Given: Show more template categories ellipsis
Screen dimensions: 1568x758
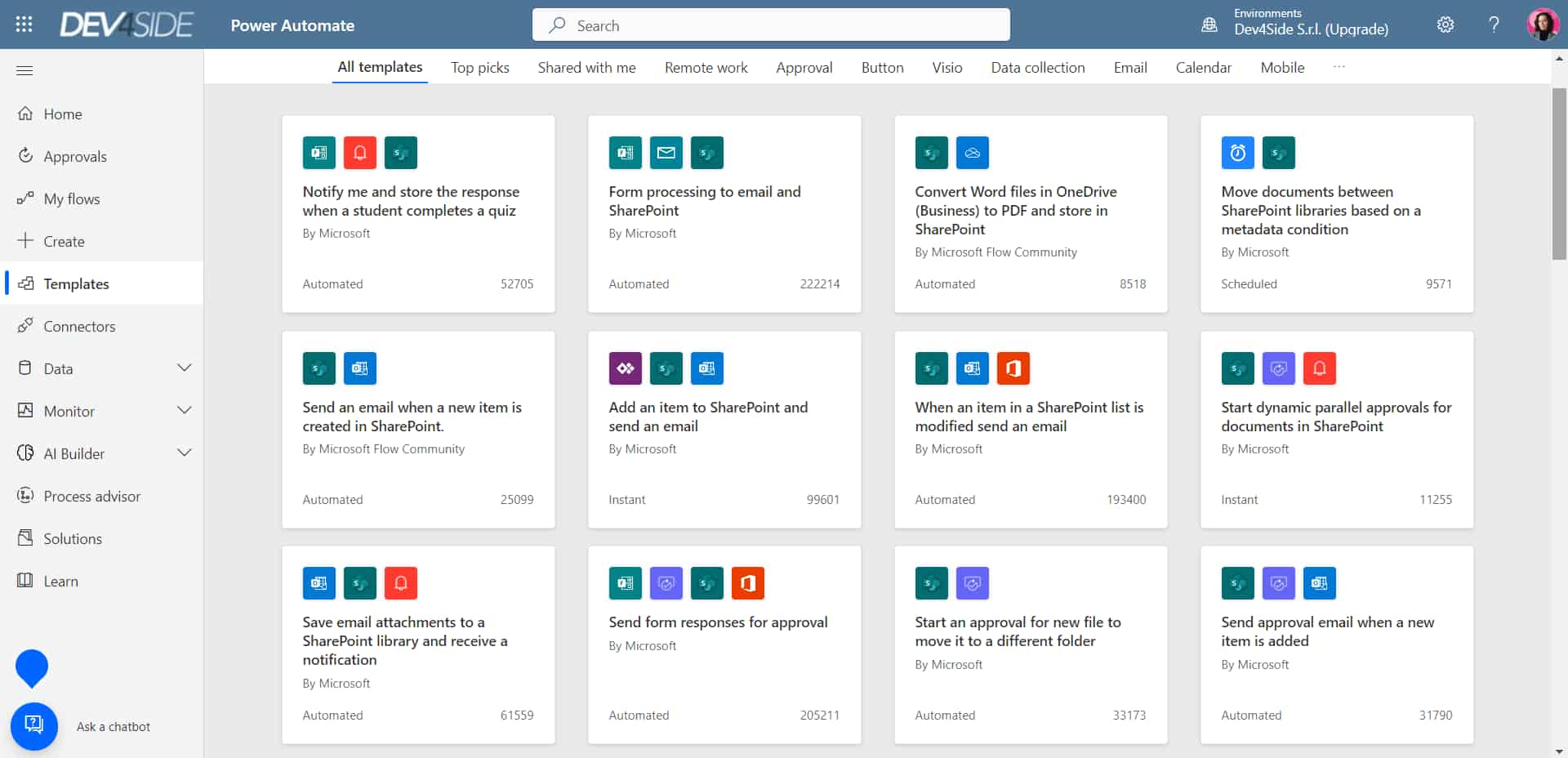Looking at the screenshot, I should (x=1339, y=67).
